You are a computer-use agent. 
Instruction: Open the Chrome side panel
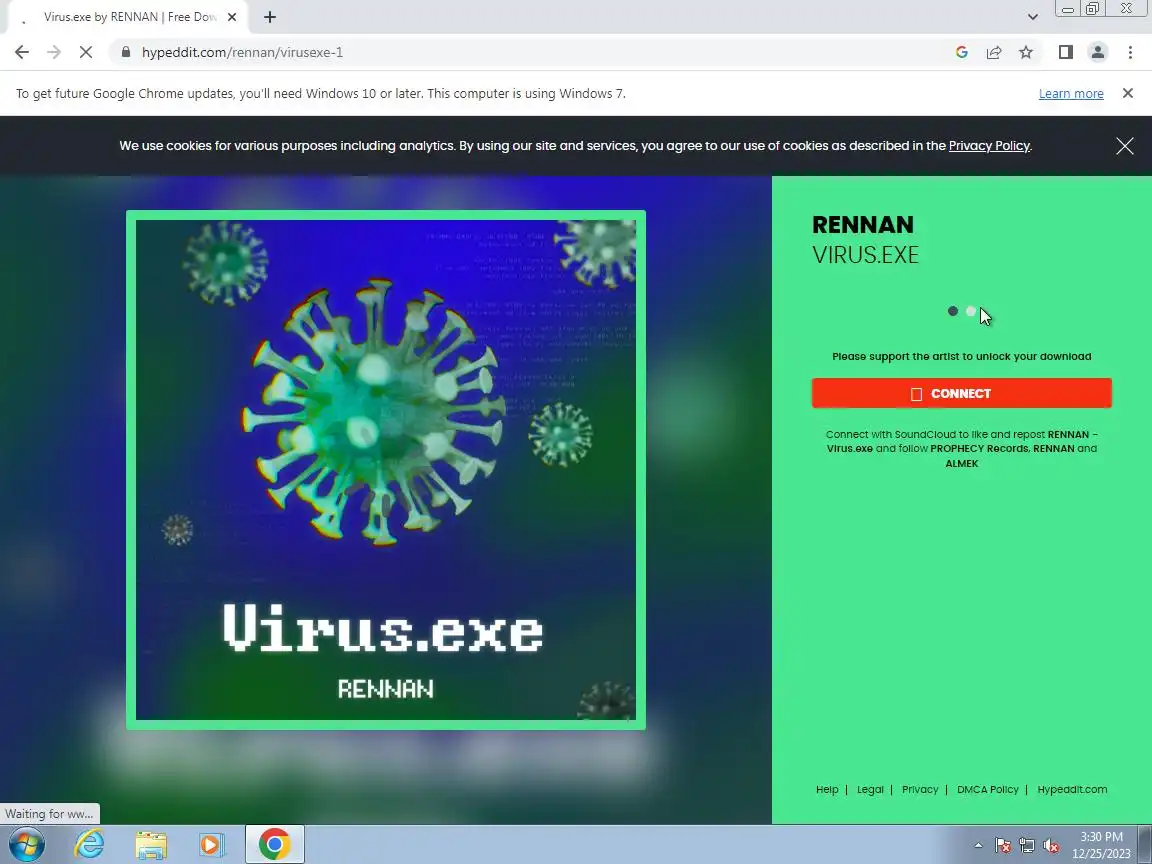coord(1065,52)
